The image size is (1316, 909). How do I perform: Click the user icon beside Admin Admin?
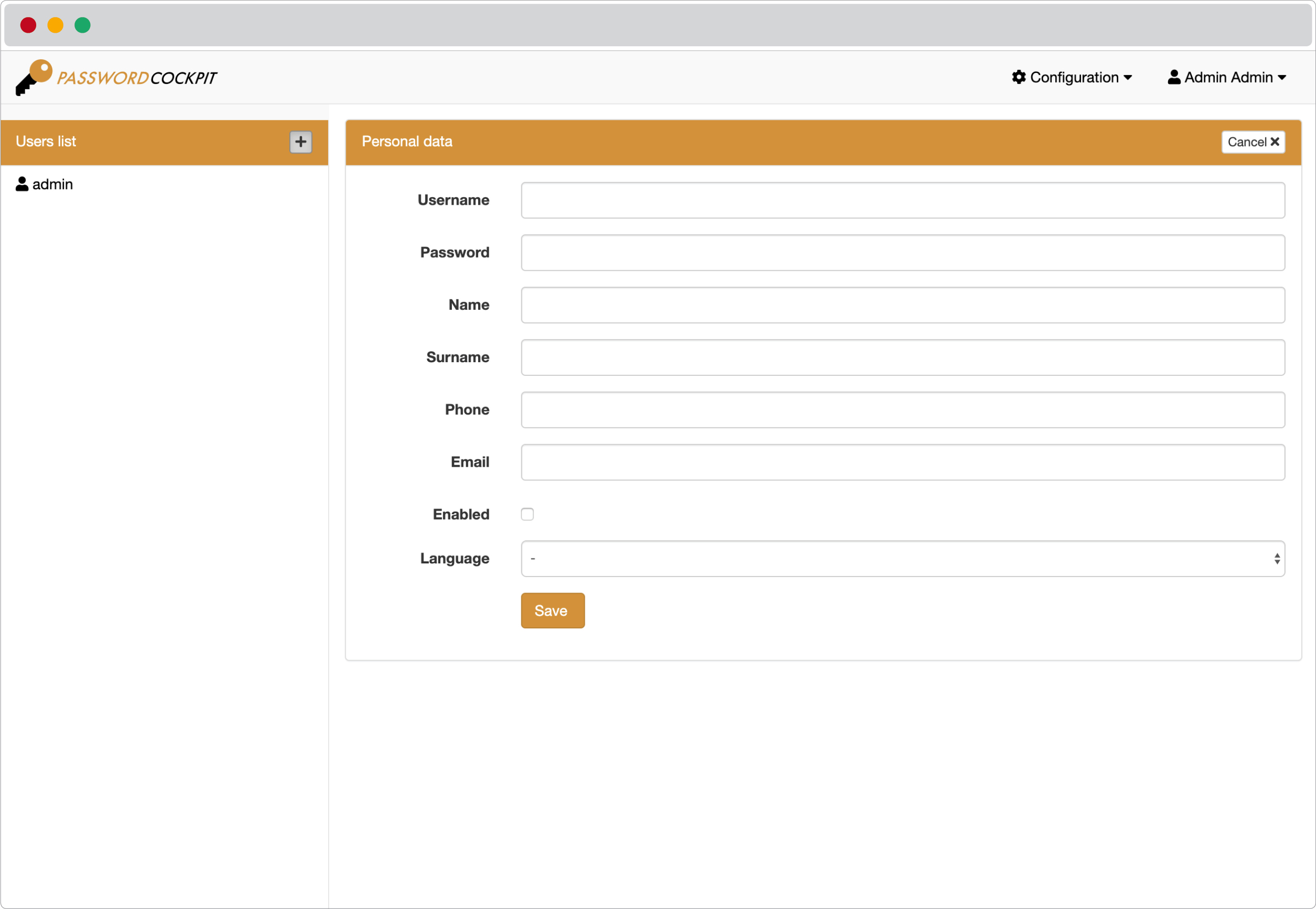[1174, 77]
